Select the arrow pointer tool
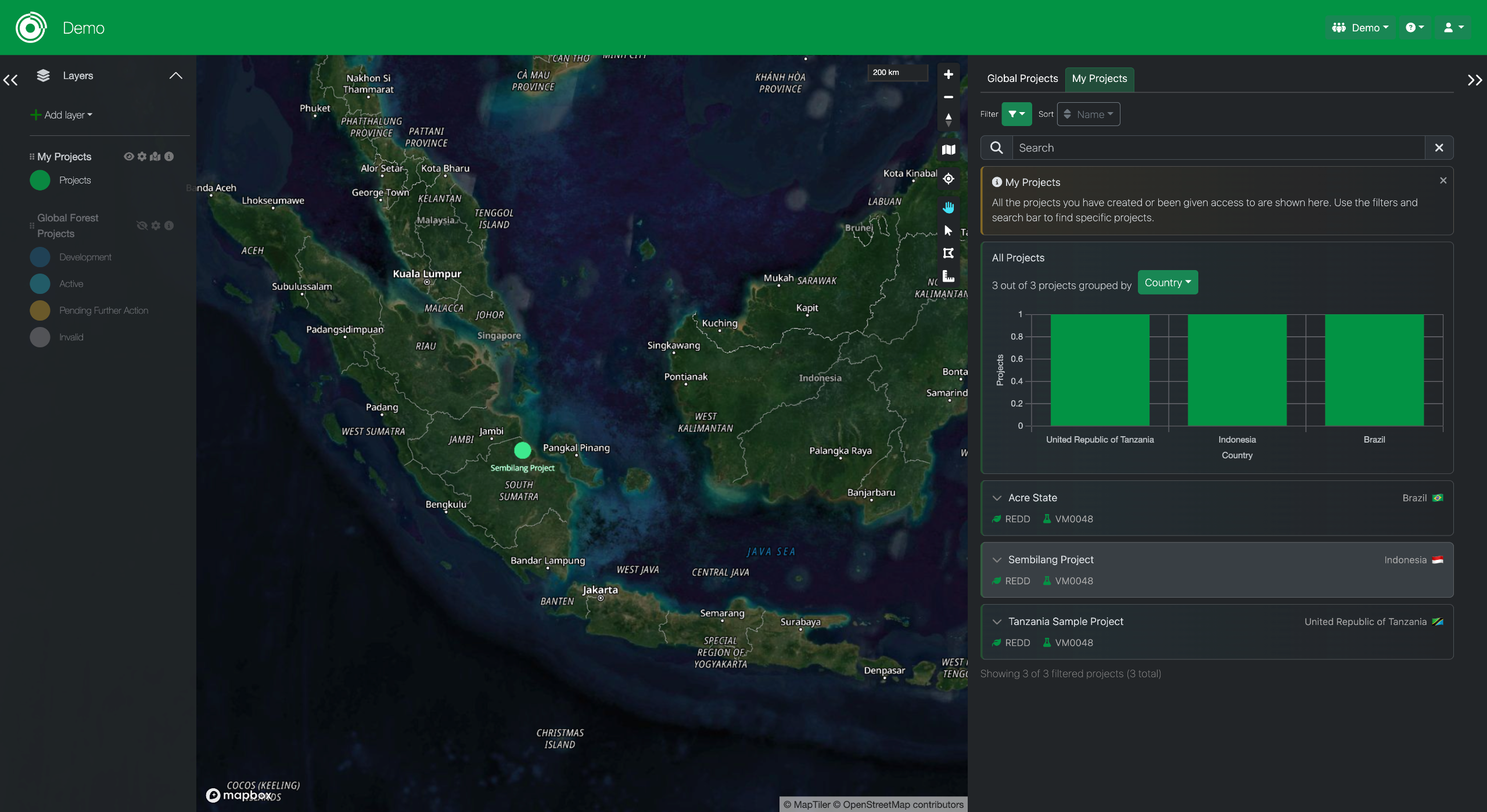The width and height of the screenshot is (1487, 812). 948,231
